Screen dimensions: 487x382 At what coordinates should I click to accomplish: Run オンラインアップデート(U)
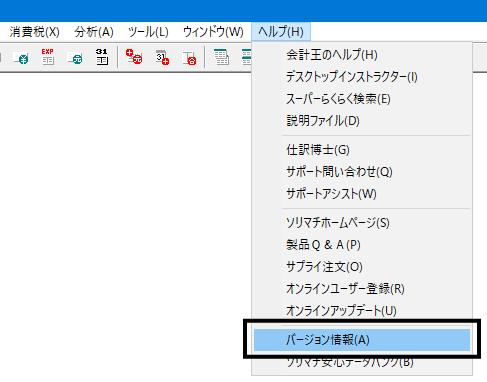click(362, 311)
